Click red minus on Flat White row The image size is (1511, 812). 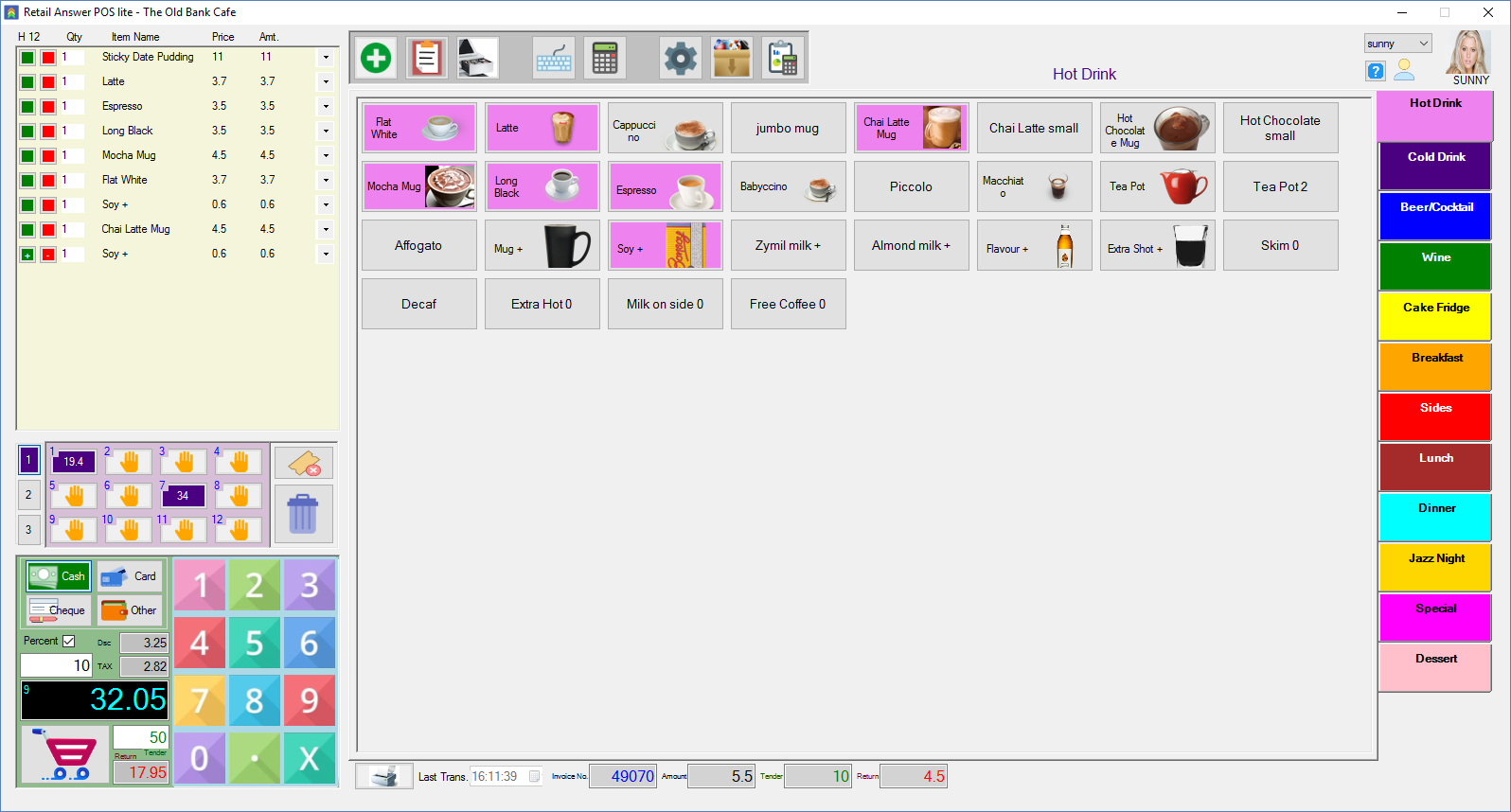tap(48, 181)
